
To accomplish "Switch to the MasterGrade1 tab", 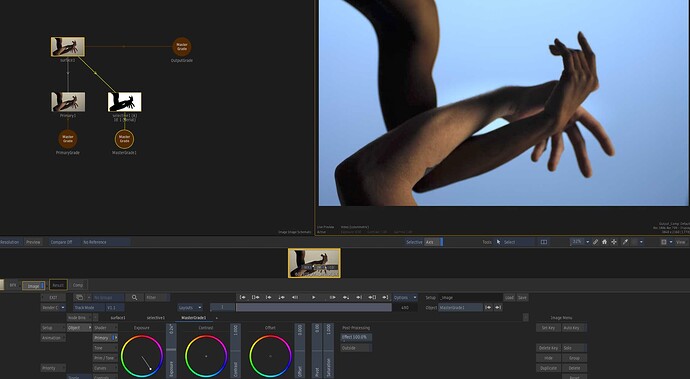I will coord(194,318).
